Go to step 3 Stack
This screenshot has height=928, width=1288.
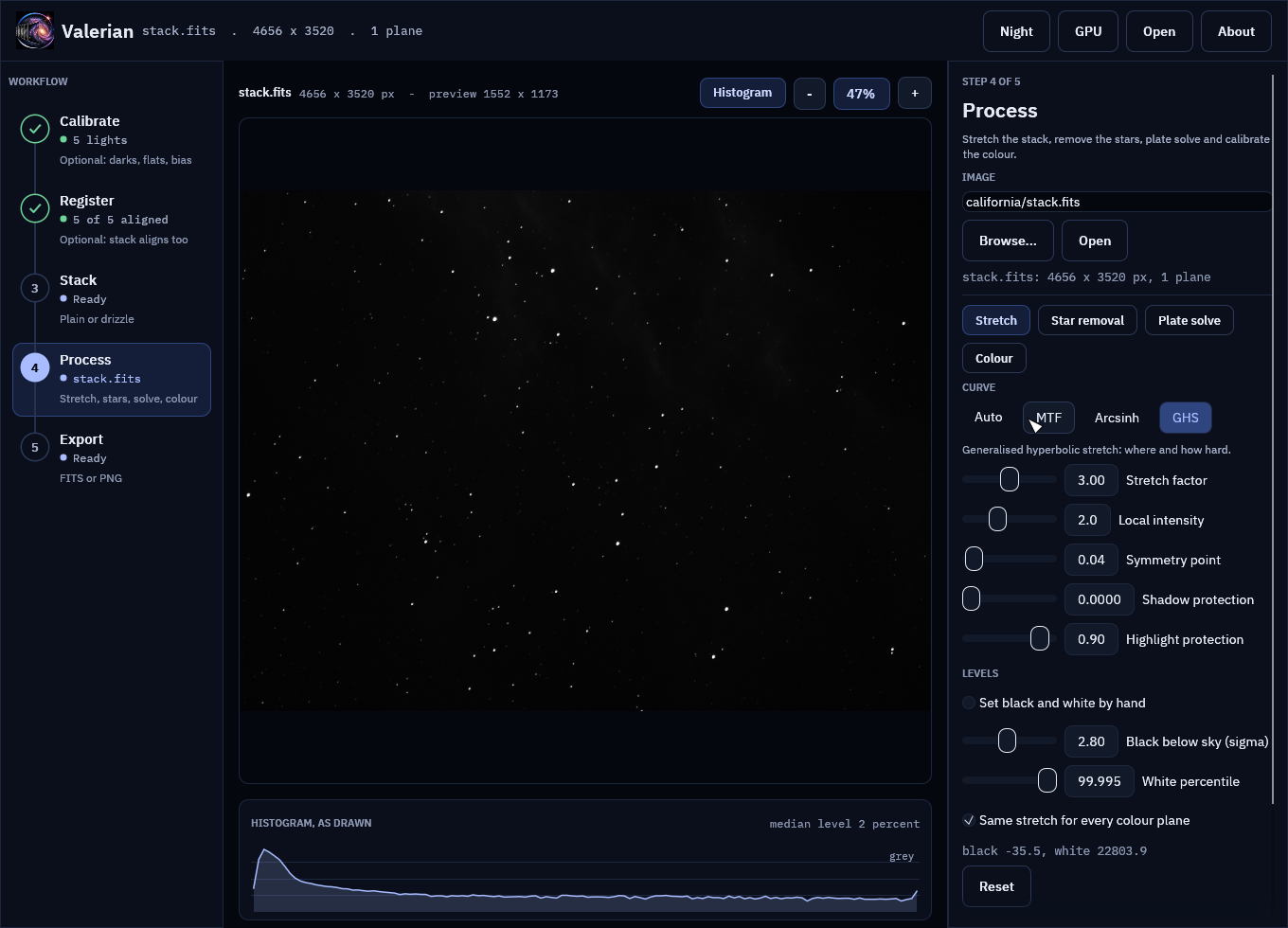[112, 299]
